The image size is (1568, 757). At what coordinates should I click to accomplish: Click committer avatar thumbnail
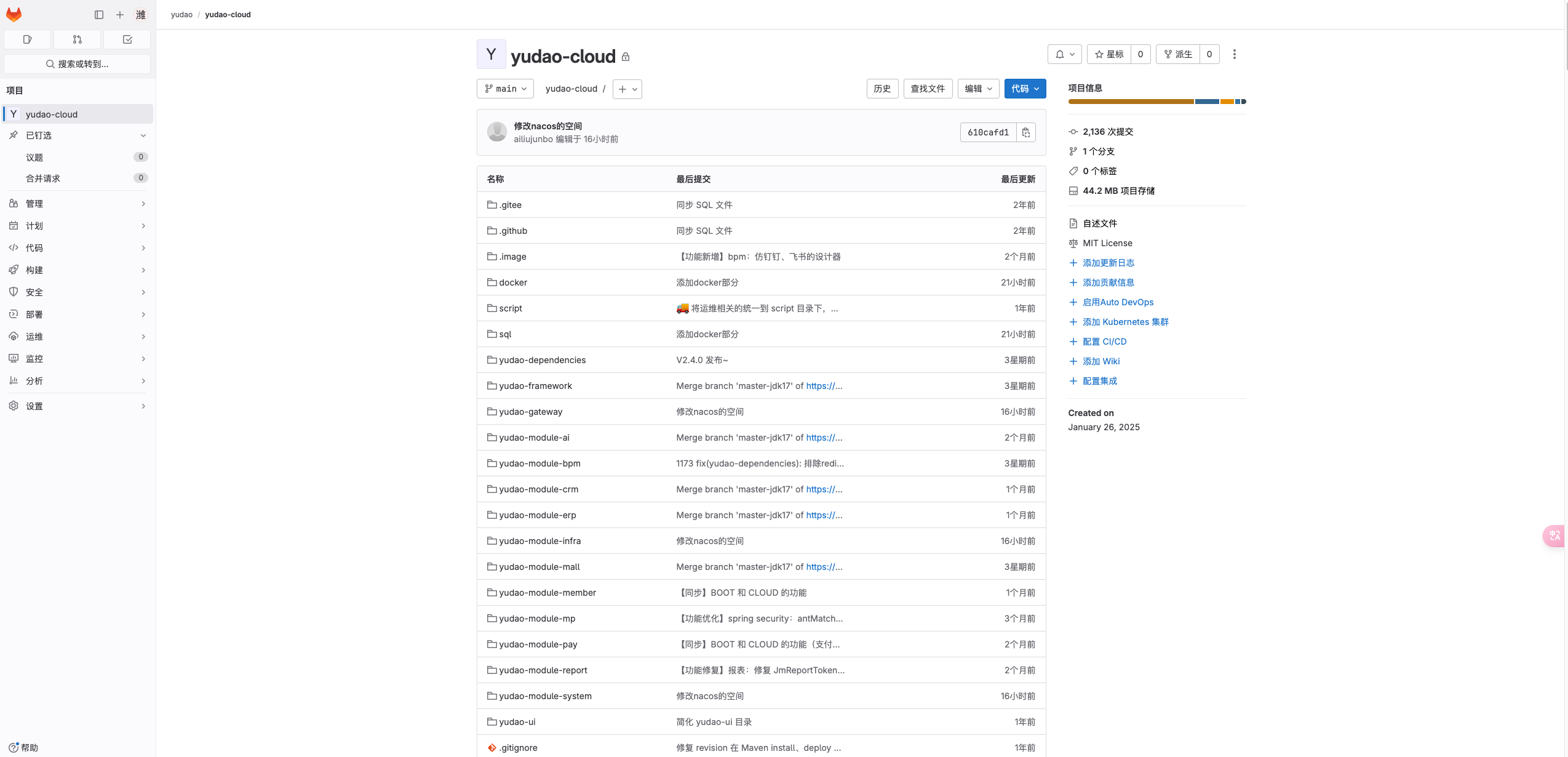[x=496, y=132]
